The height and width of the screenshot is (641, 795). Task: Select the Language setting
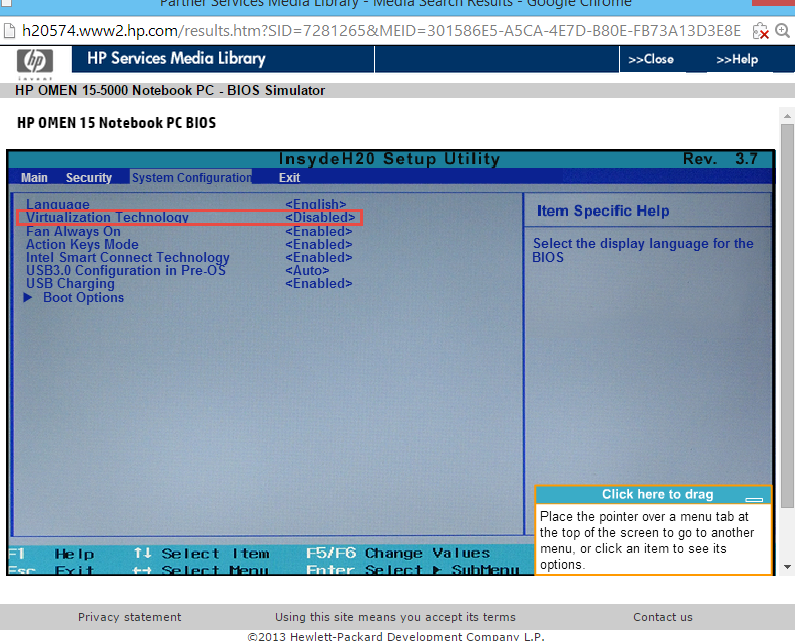pos(58,204)
